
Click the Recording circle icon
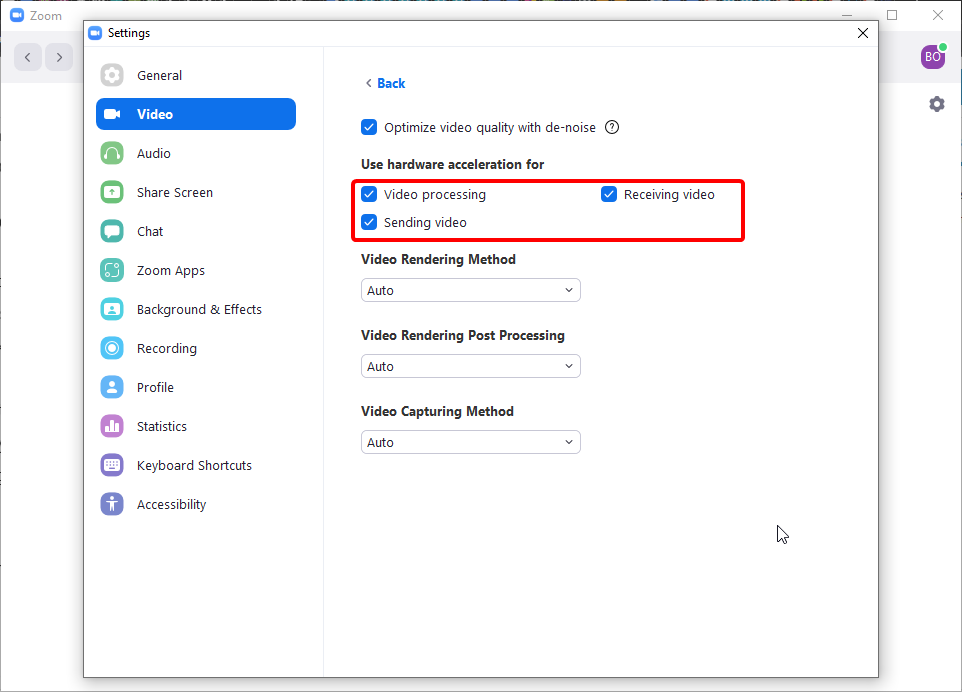click(112, 348)
